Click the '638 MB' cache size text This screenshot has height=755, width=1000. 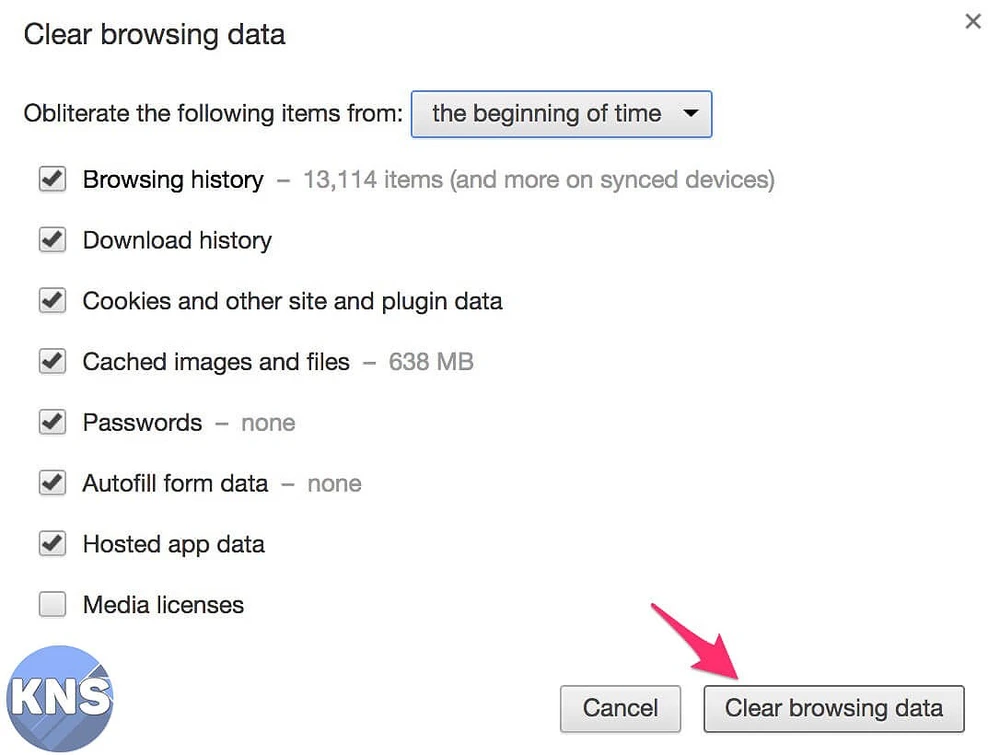(431, 362)
